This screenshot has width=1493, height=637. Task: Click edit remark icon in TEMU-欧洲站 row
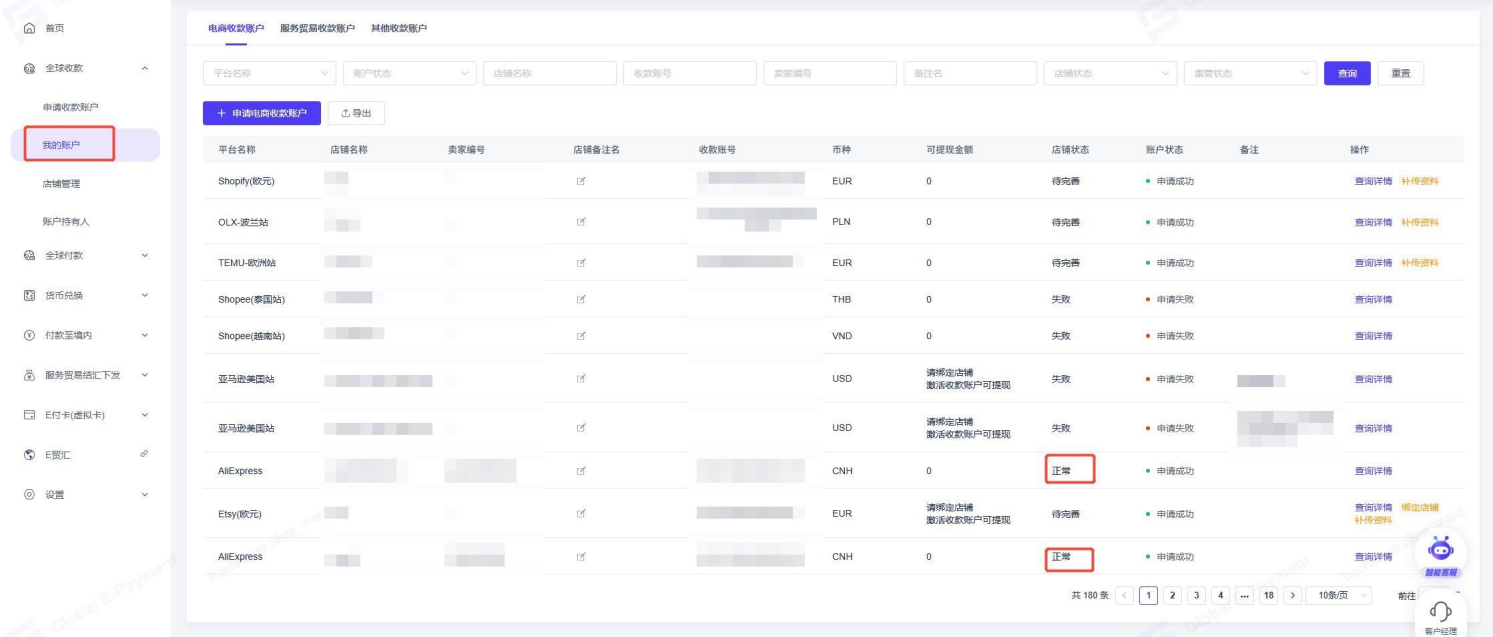point(581,263)
